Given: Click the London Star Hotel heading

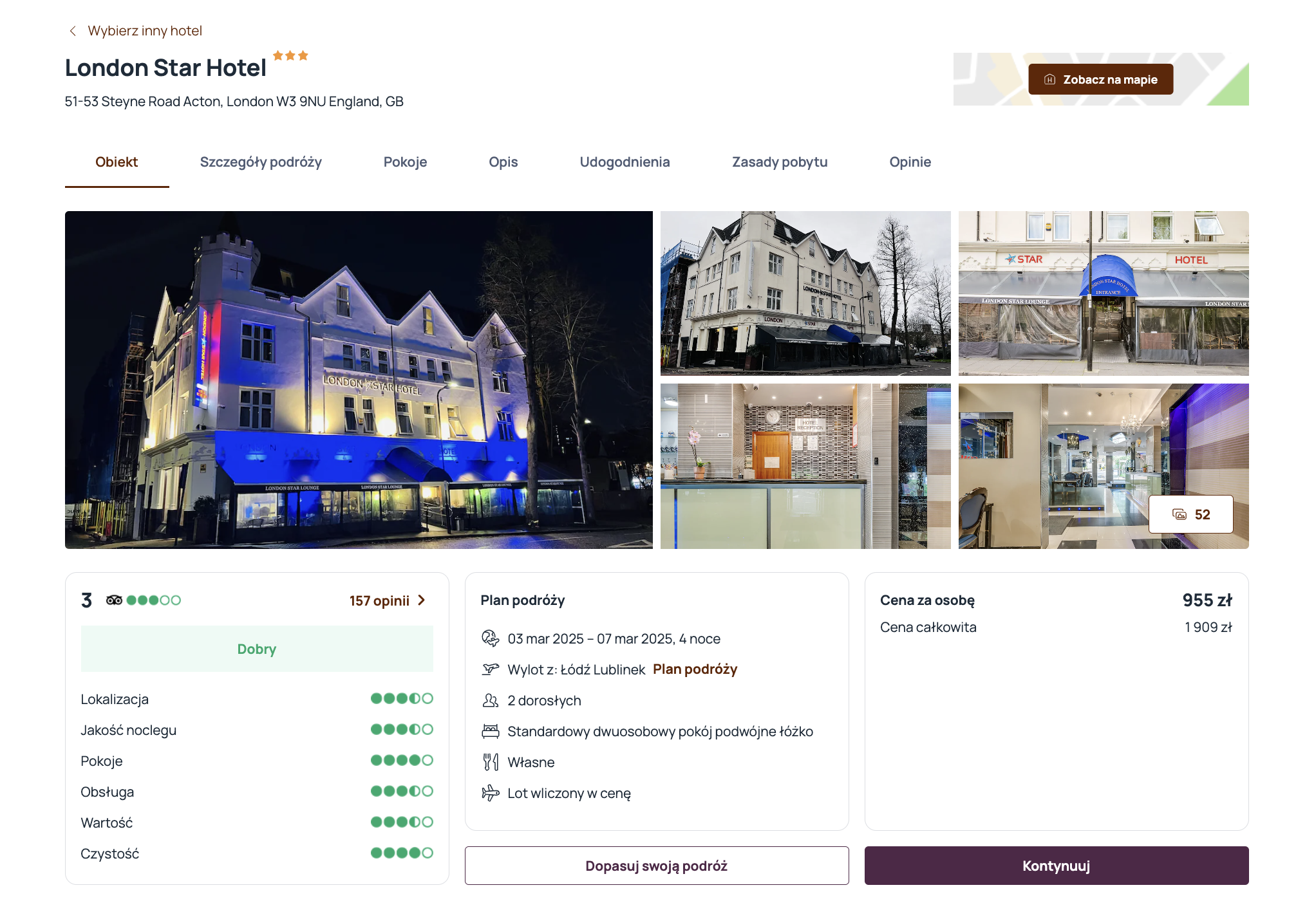Looking at the screenshot, I should click(165, 68).
